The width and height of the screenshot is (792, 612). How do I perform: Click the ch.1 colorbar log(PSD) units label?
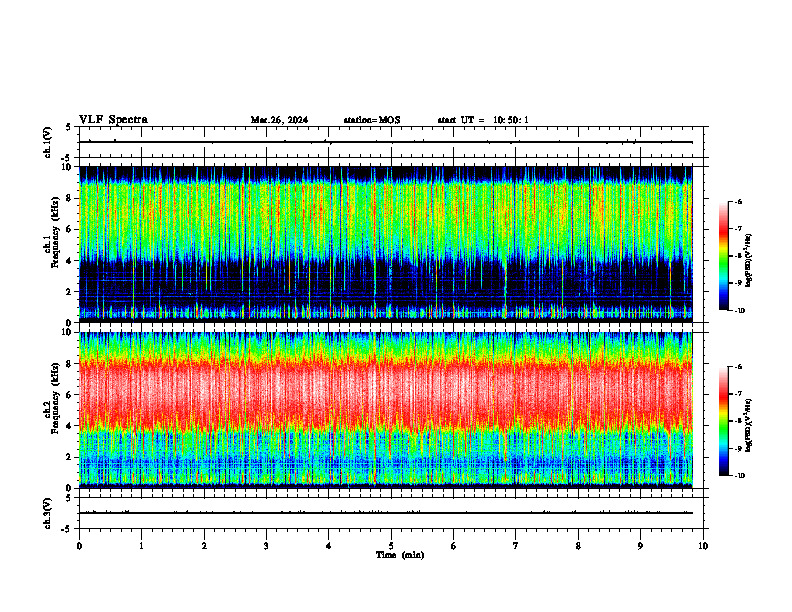749,260
